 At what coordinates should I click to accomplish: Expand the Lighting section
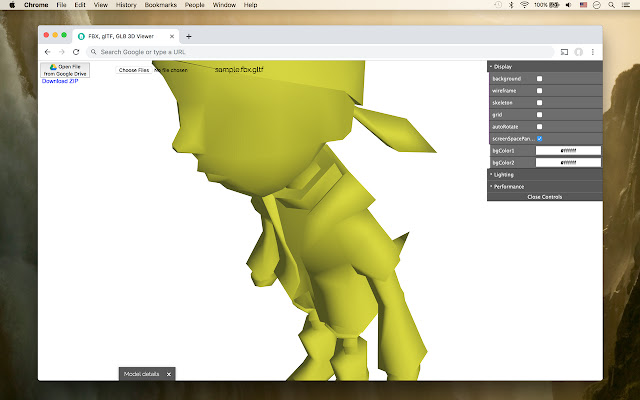[545, 175]
